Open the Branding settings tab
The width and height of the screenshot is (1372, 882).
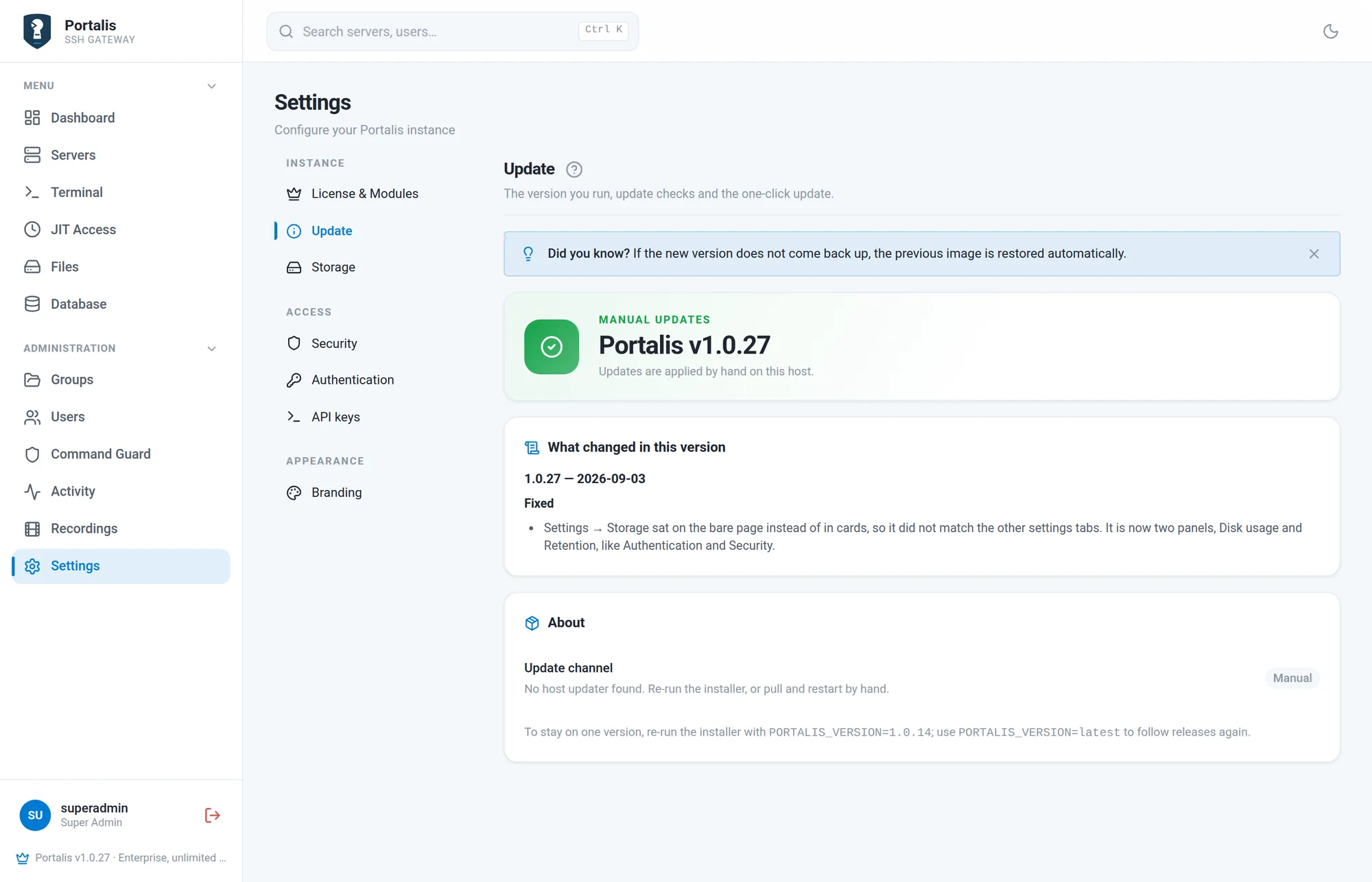click(x=377, y=492)
